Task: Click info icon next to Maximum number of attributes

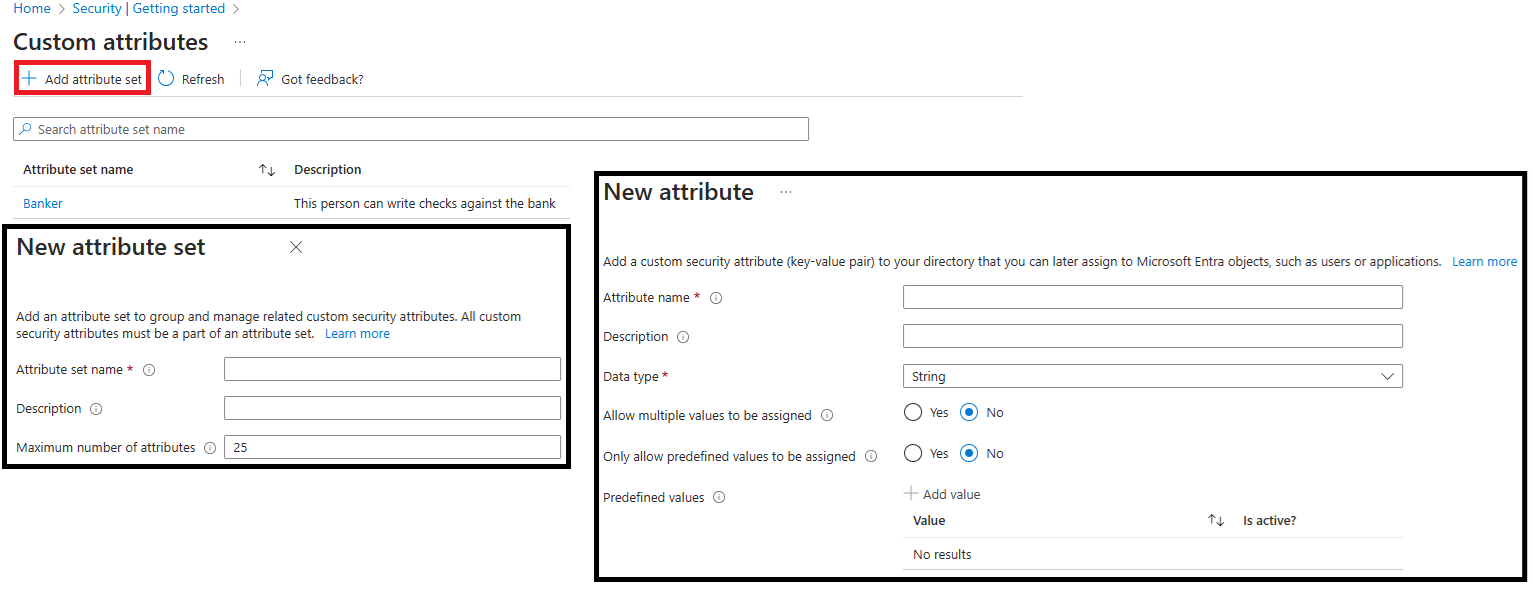Action: click(x=210, y=448)
